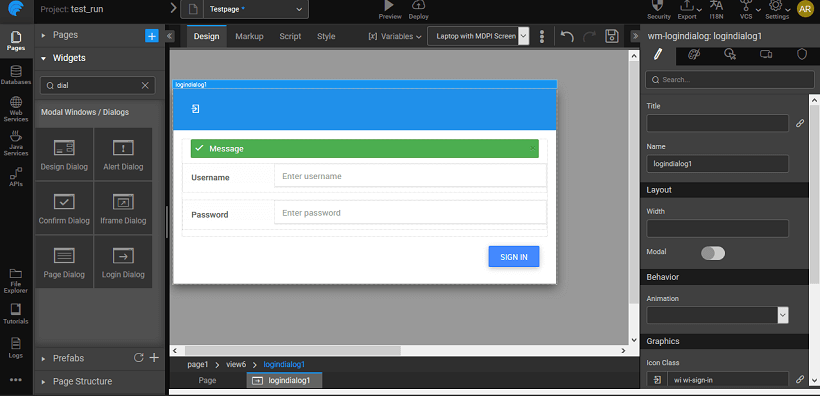Select the Iframe Dialog widget
This screenshot has width=820, height=396.
pyautogui.click(x=123, y=209)
